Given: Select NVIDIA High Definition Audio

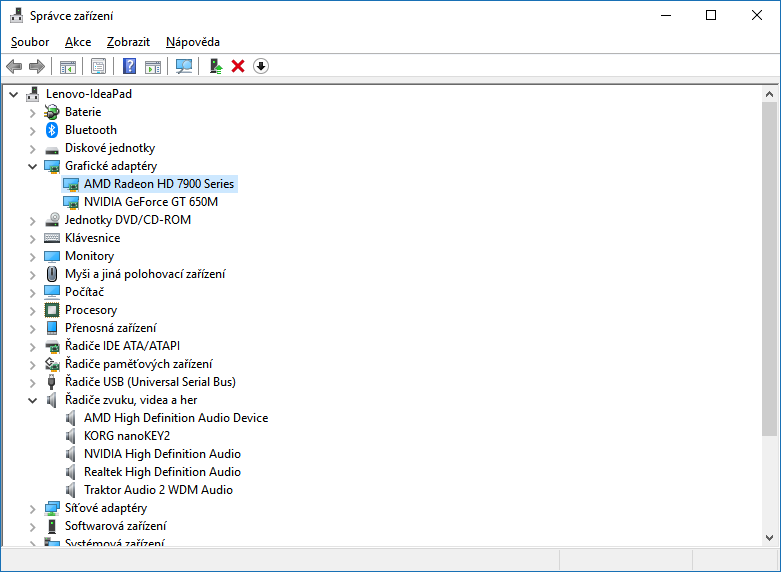Looking at the screenshot, I should pyautogui.click(x=162, y=454).
